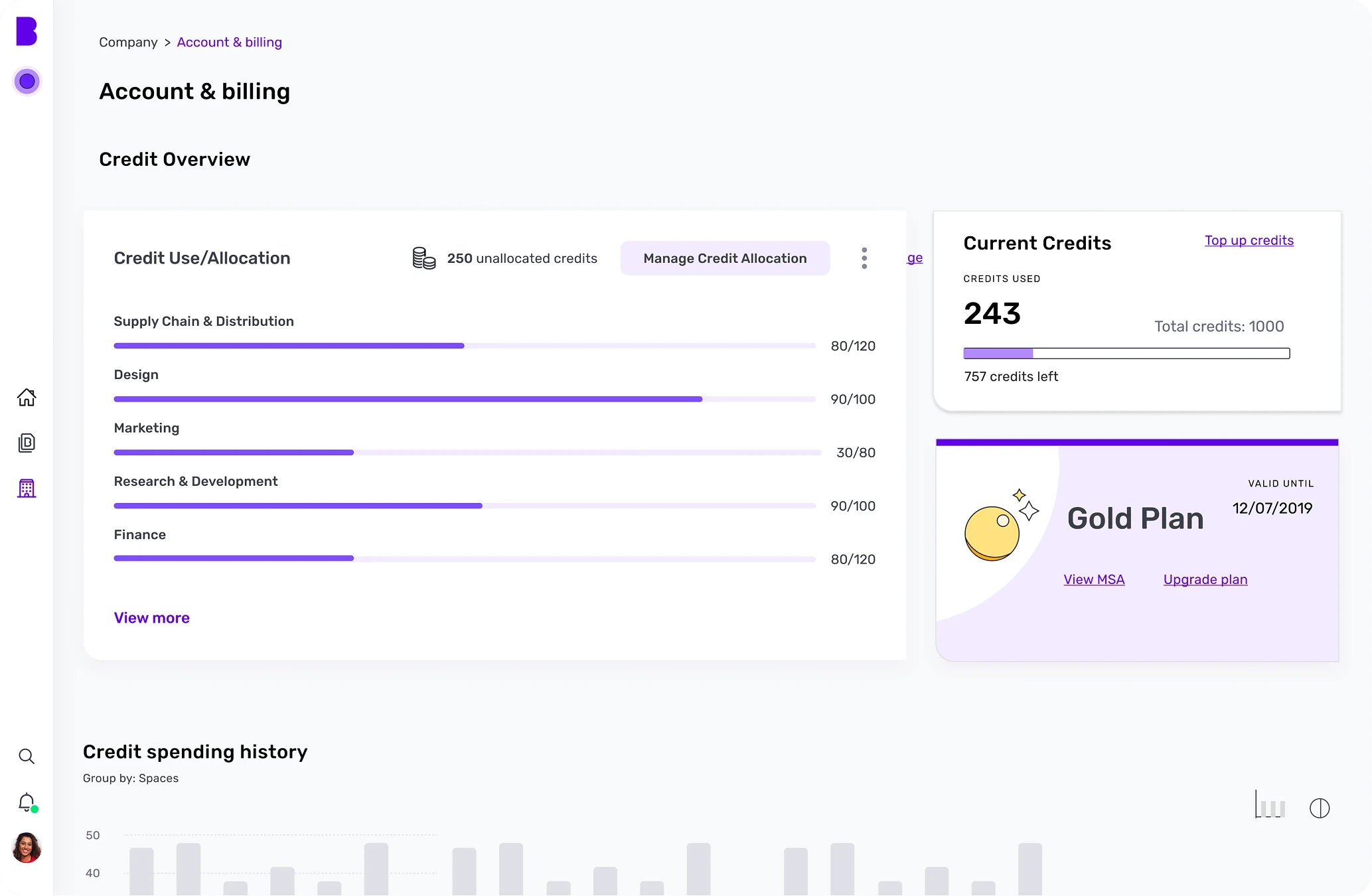Open the three-dot options menu

point(864,258)
